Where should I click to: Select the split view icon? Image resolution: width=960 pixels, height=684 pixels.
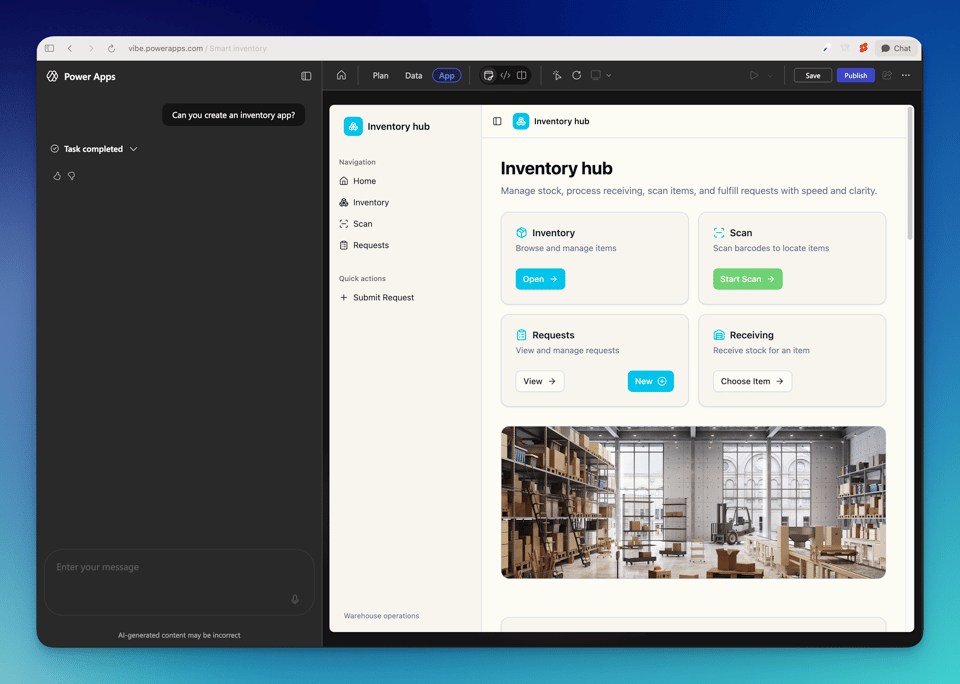click(522, 76)
